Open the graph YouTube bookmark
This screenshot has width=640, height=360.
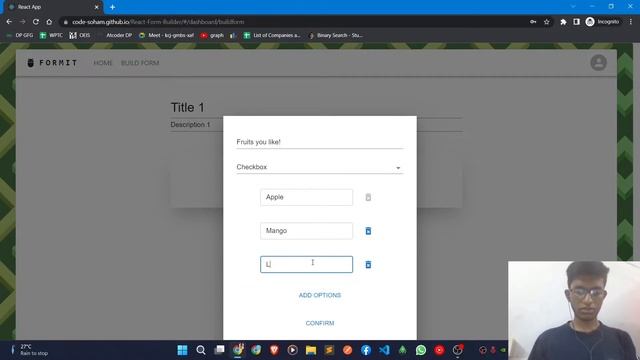pos(212,36)
